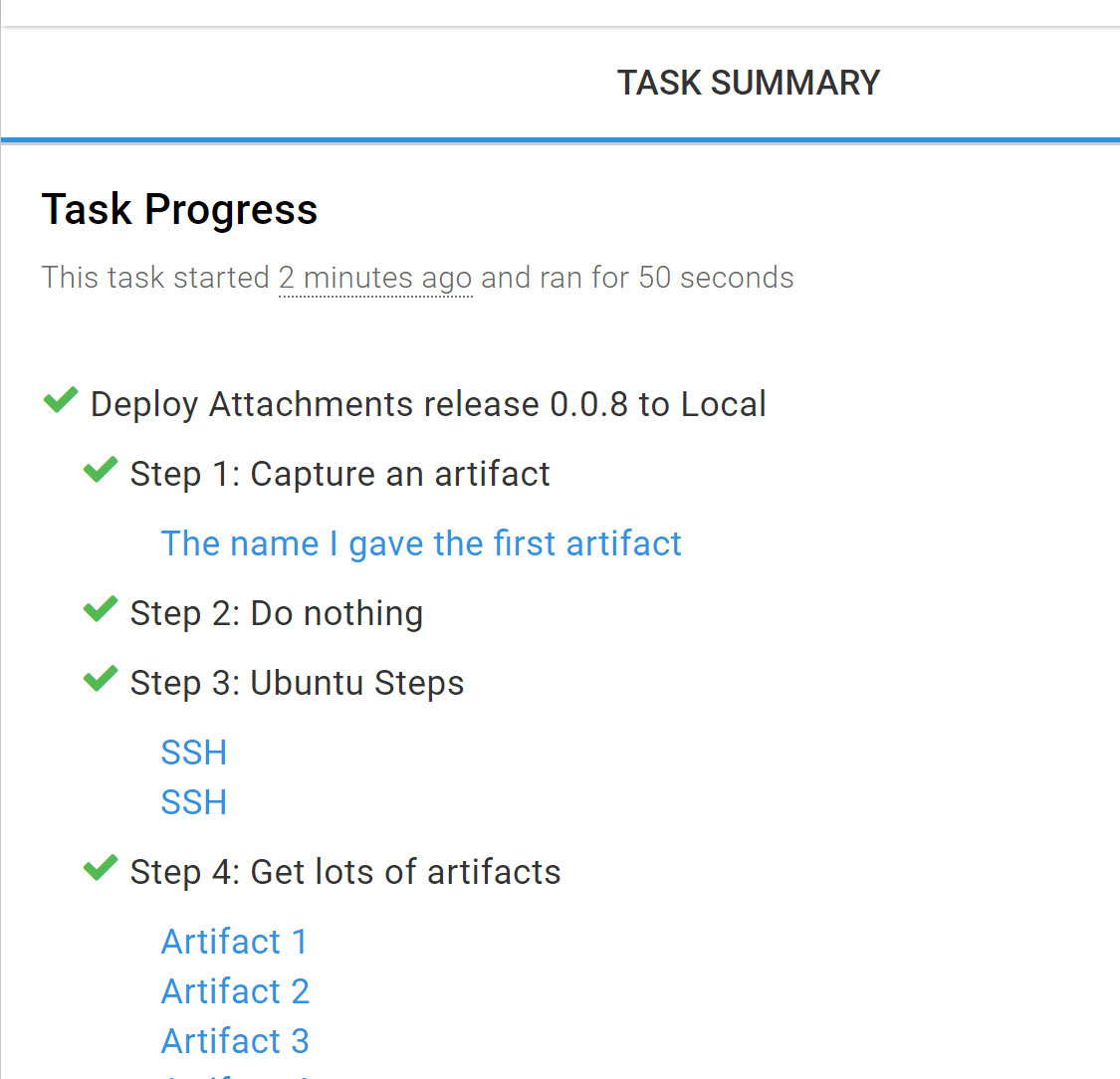This screenshot has width=1120, height=1079.
Task: Click the green check for Step 1
Action: [x=100, y=470]
